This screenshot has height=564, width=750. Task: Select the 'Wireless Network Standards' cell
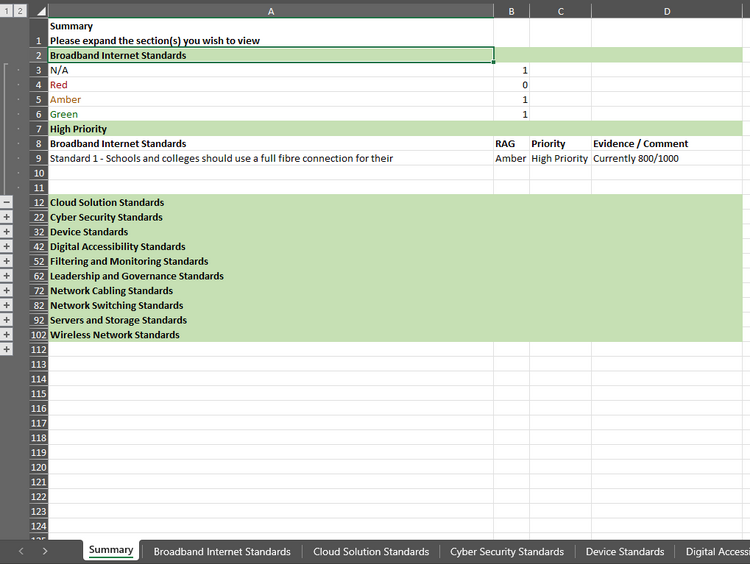pyautogui.click(x=271, y=335)
